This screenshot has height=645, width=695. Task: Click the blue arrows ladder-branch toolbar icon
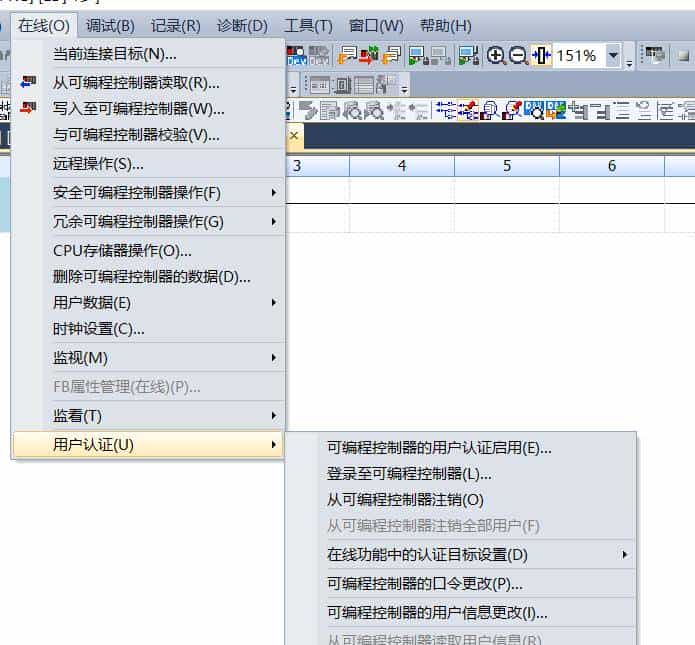click(446, 110)
